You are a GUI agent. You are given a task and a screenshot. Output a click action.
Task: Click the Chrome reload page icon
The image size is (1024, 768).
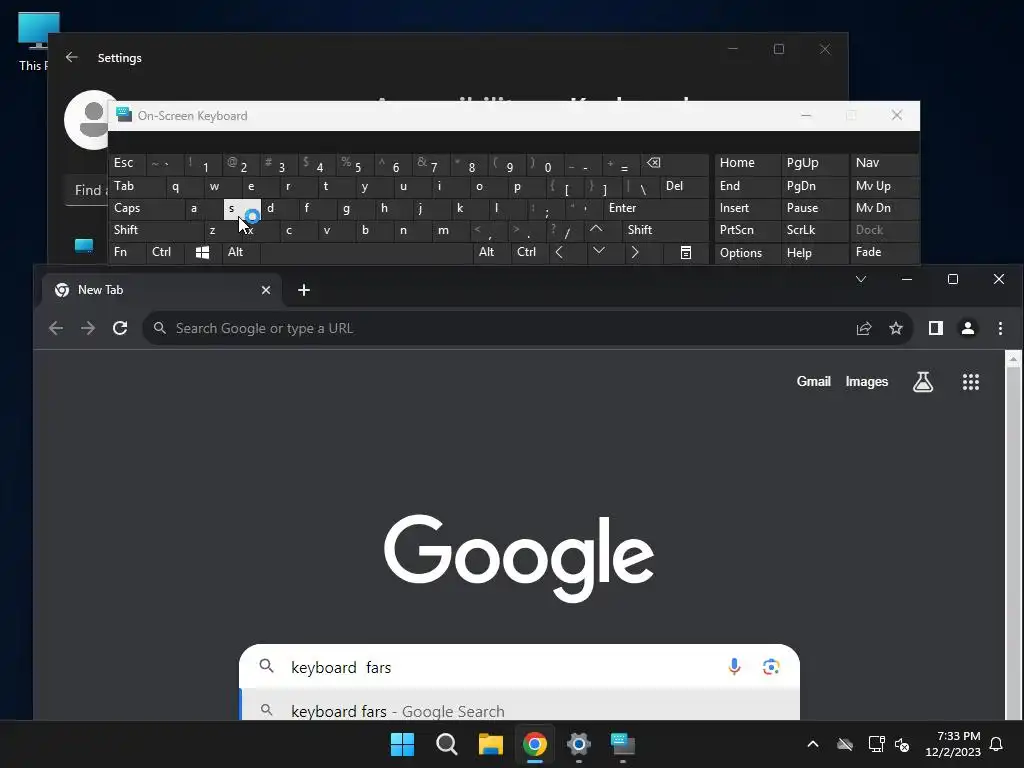(120, 328)
